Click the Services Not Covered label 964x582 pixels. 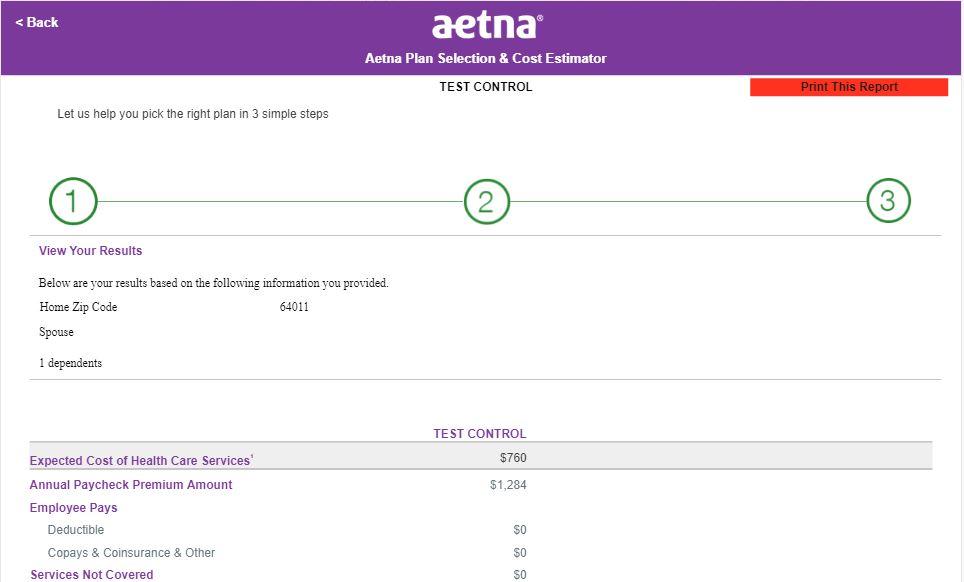(92, 575)
